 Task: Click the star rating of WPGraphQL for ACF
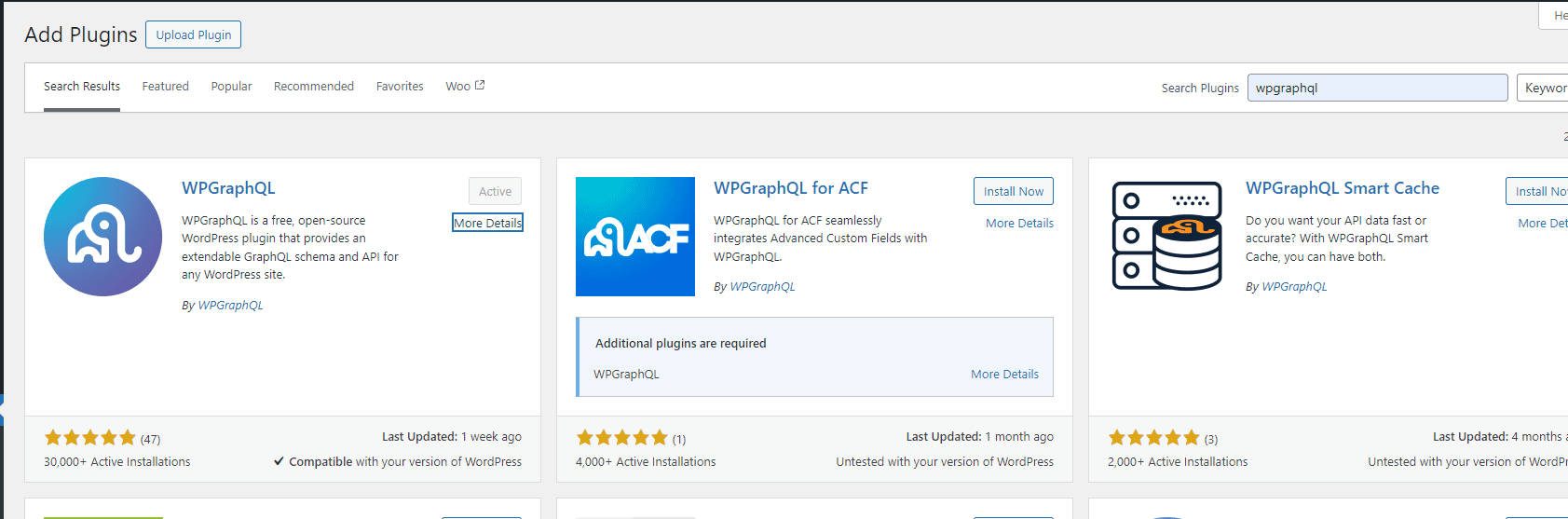coord(622,438)
